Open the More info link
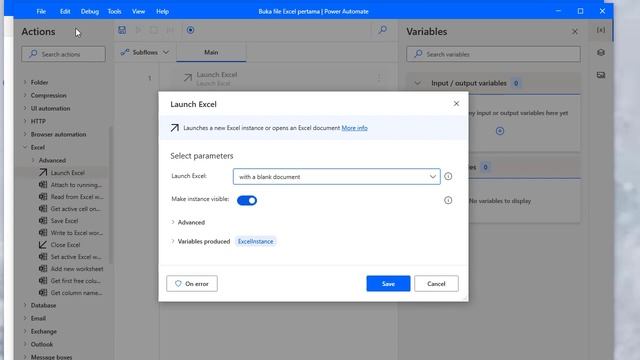The height and width of the screenshot is (360, 640). pos(354,128)
